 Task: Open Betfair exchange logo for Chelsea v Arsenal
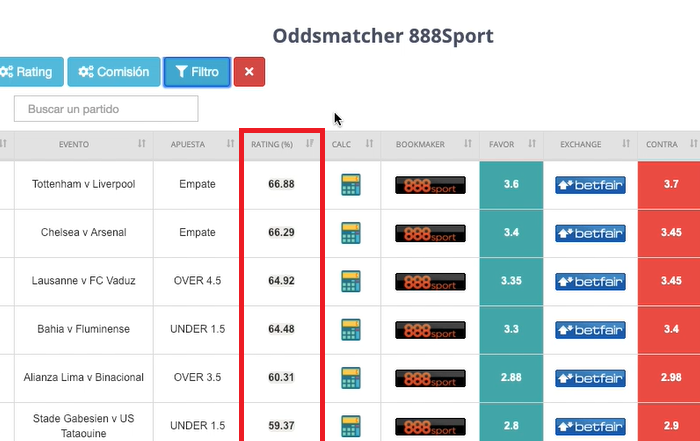590,233
